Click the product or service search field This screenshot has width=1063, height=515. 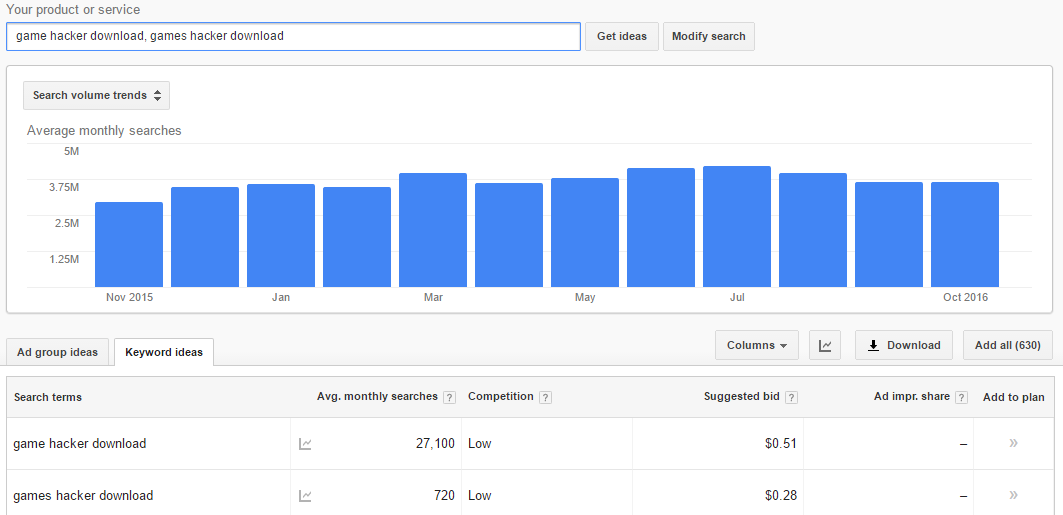pos(294,37)
